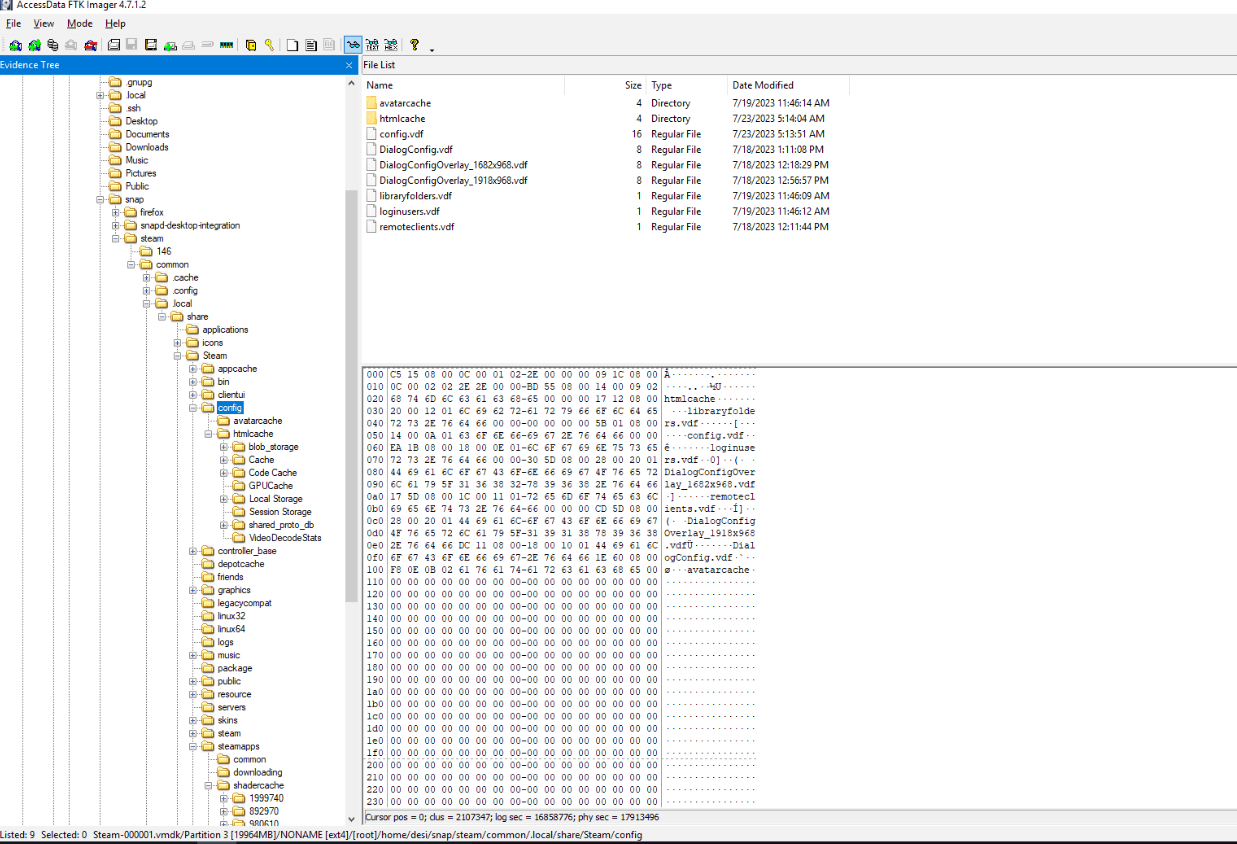Viewport: 1237px width, 844px height.
Task: Click the Capture Memory chip icon
Action: [x=226, y=45]
